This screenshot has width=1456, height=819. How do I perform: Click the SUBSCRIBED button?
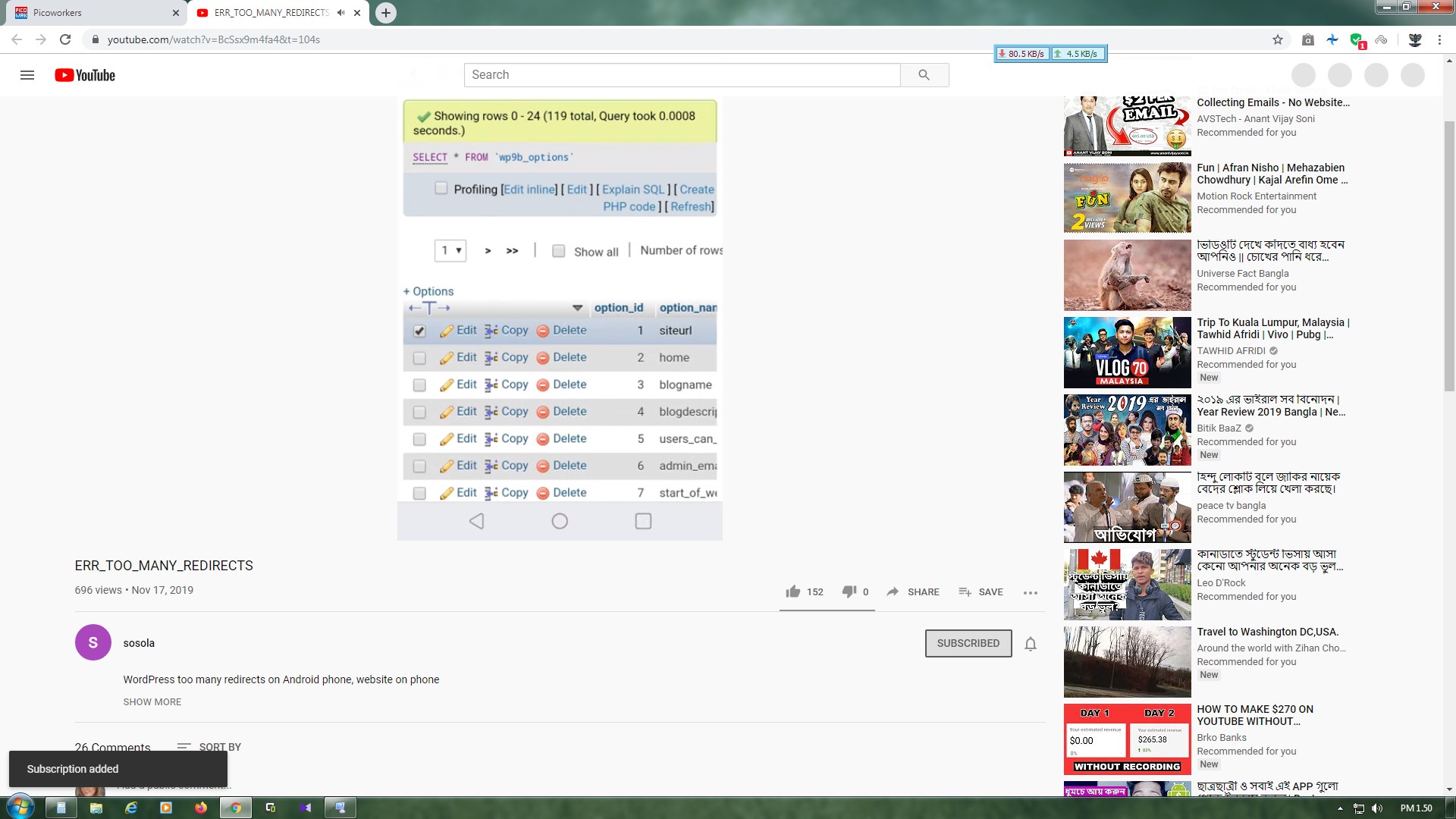coord(968,643)
